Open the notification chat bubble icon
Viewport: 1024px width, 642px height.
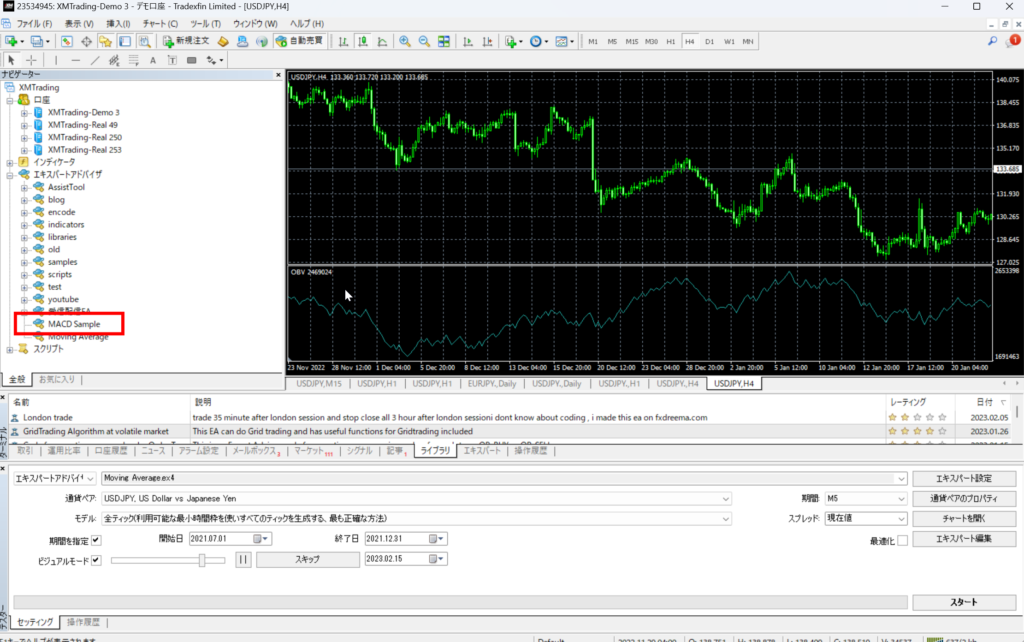coord(1014,41)
